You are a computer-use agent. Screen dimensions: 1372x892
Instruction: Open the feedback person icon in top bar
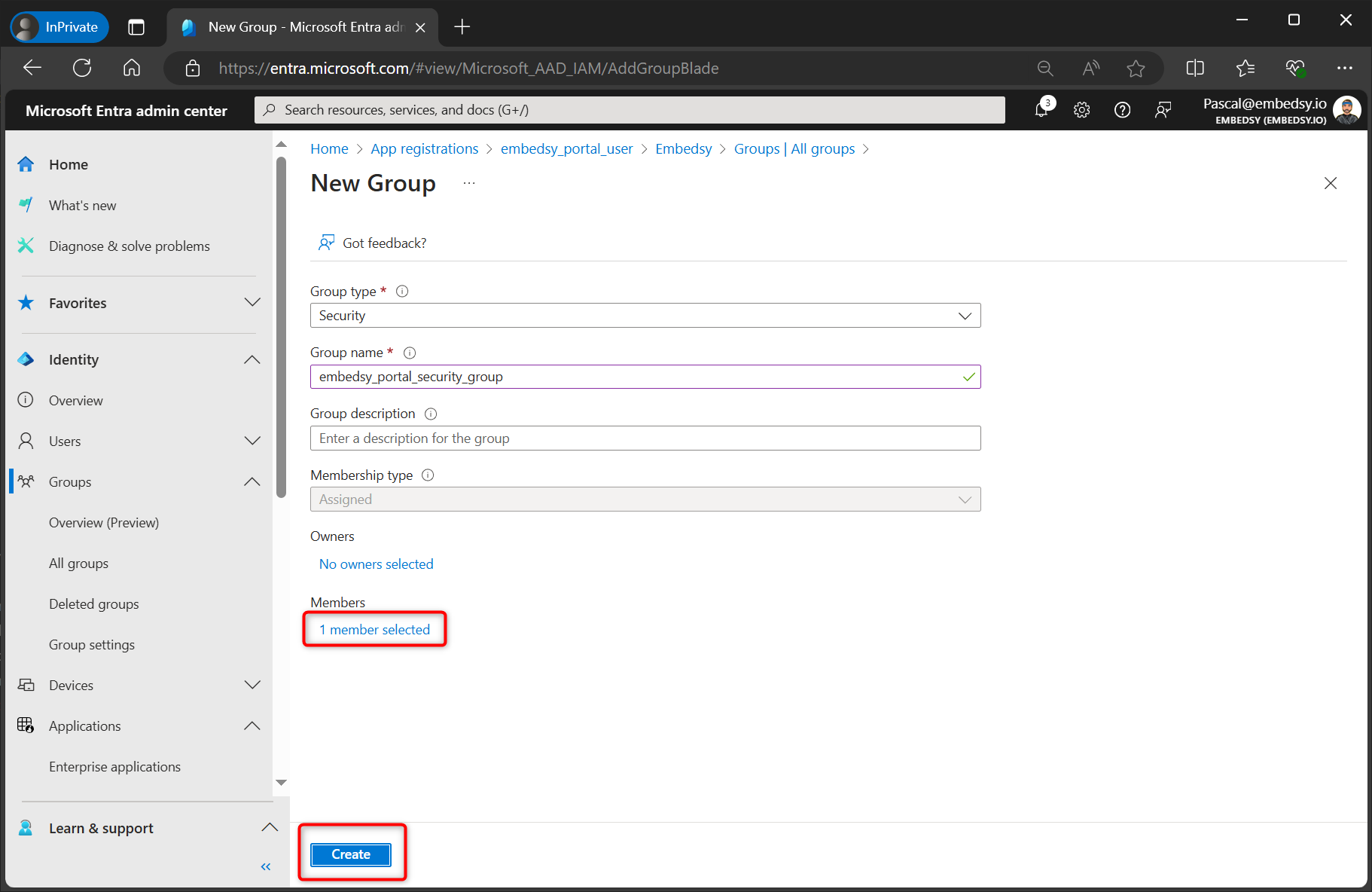(1163, 109)
